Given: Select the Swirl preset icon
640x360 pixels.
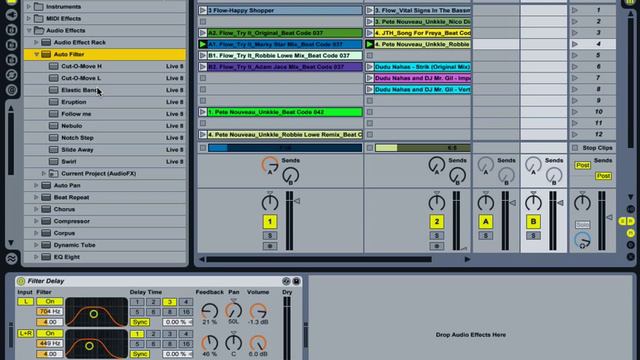Looking at the screenshot, I should point(53,162).
